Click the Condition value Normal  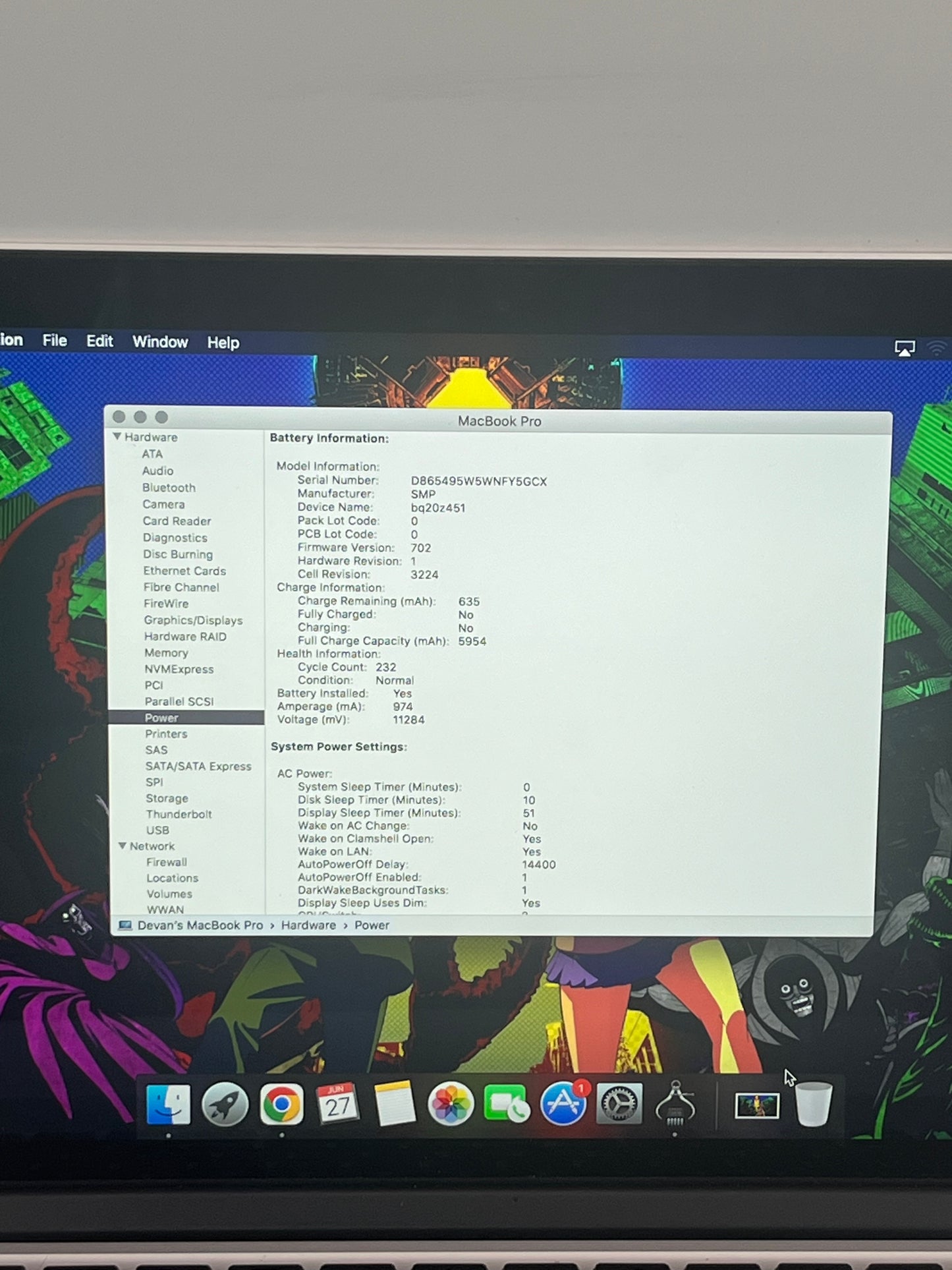click(395, 680)
